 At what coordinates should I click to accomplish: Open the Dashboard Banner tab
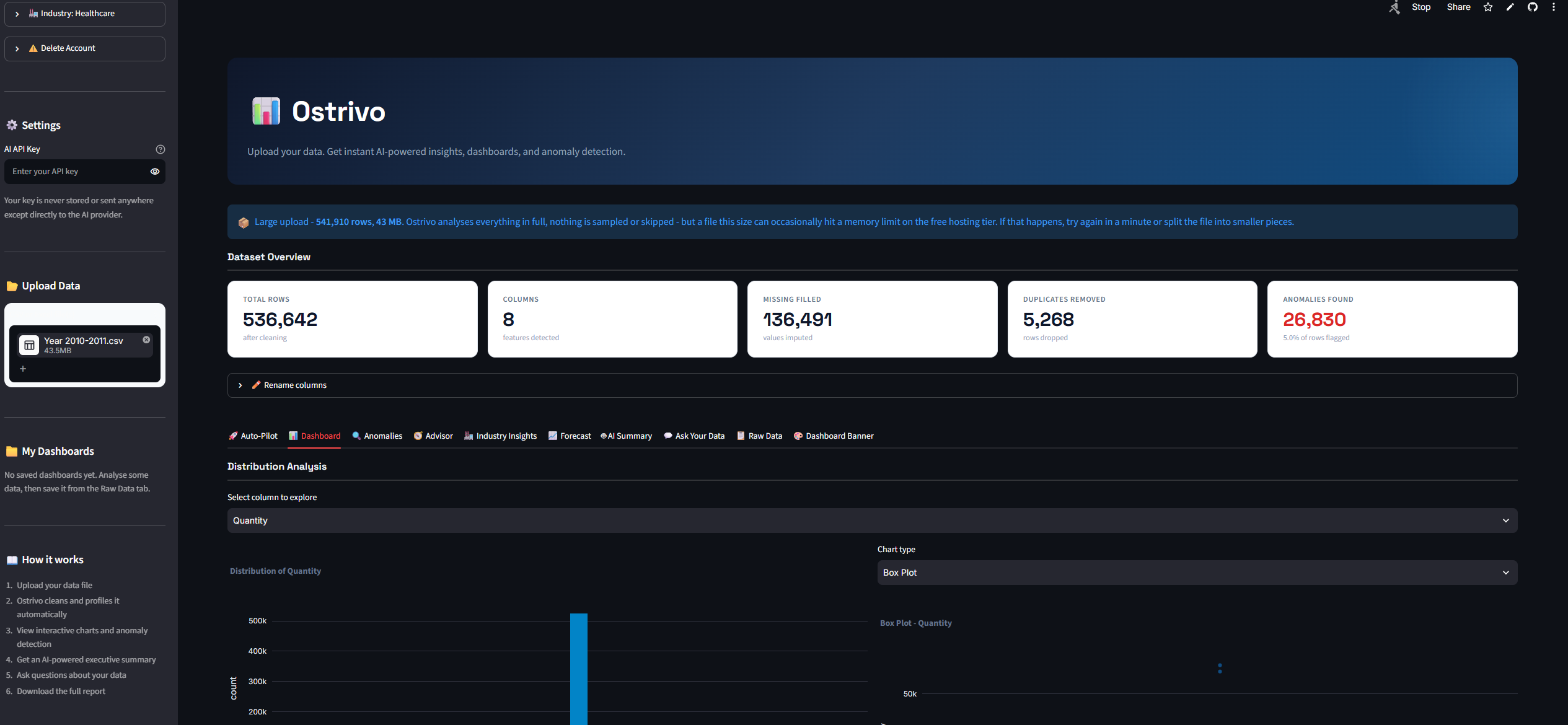pos(834,436)
